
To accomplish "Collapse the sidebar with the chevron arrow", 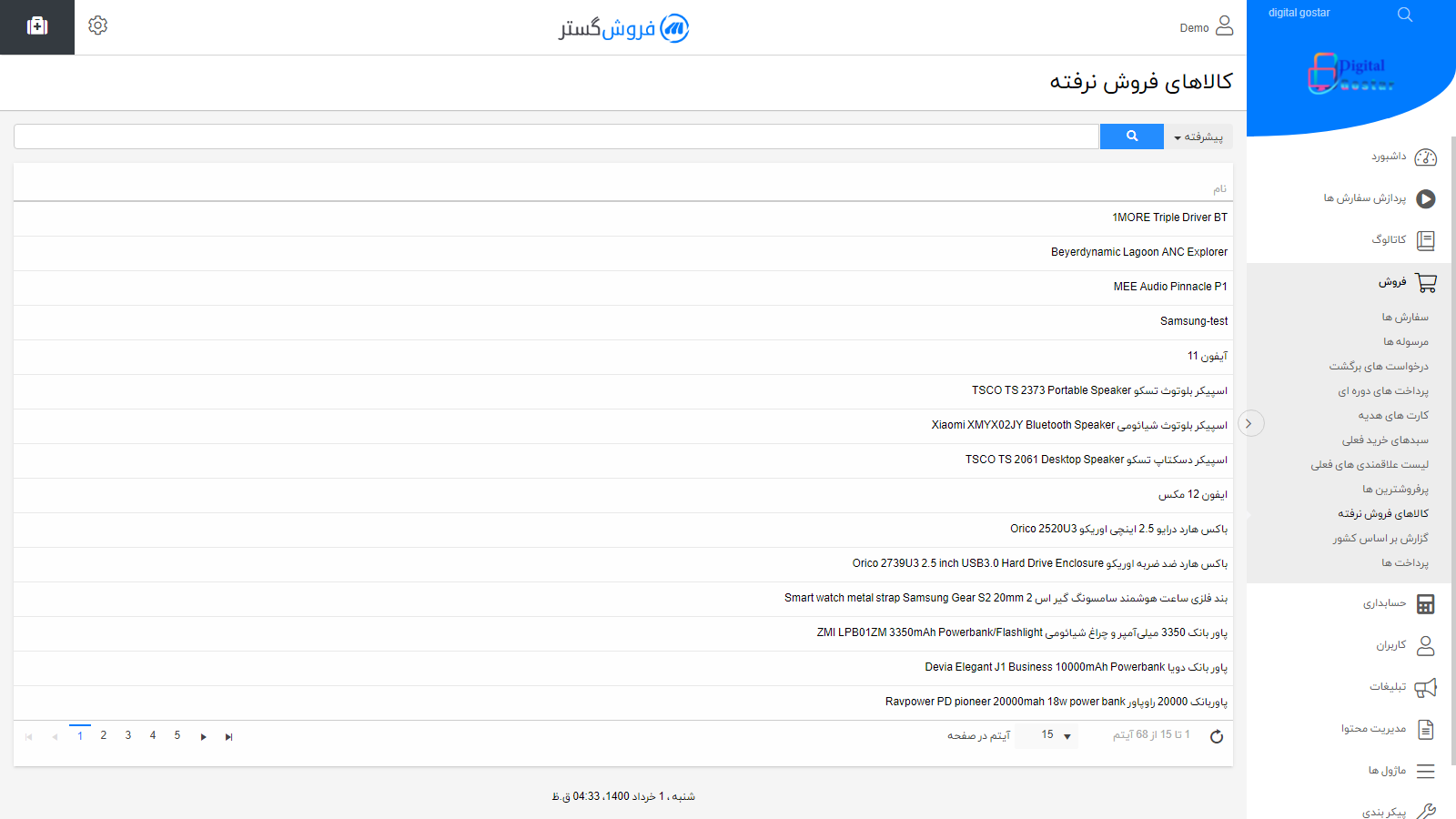I will 1250,423.
